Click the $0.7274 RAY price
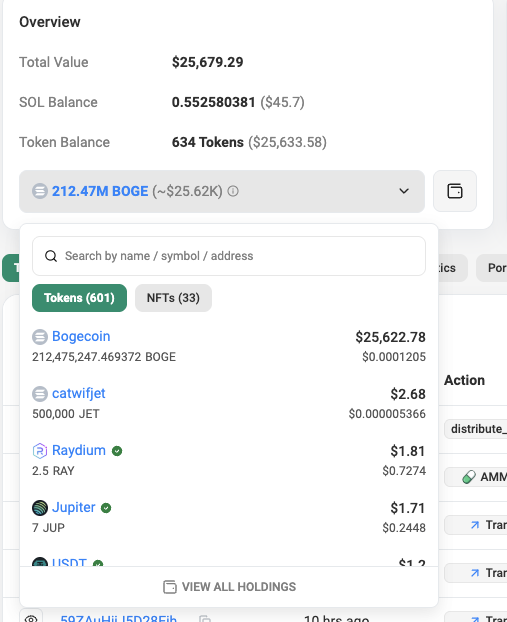The image size is (507, 622). (404, 471)
